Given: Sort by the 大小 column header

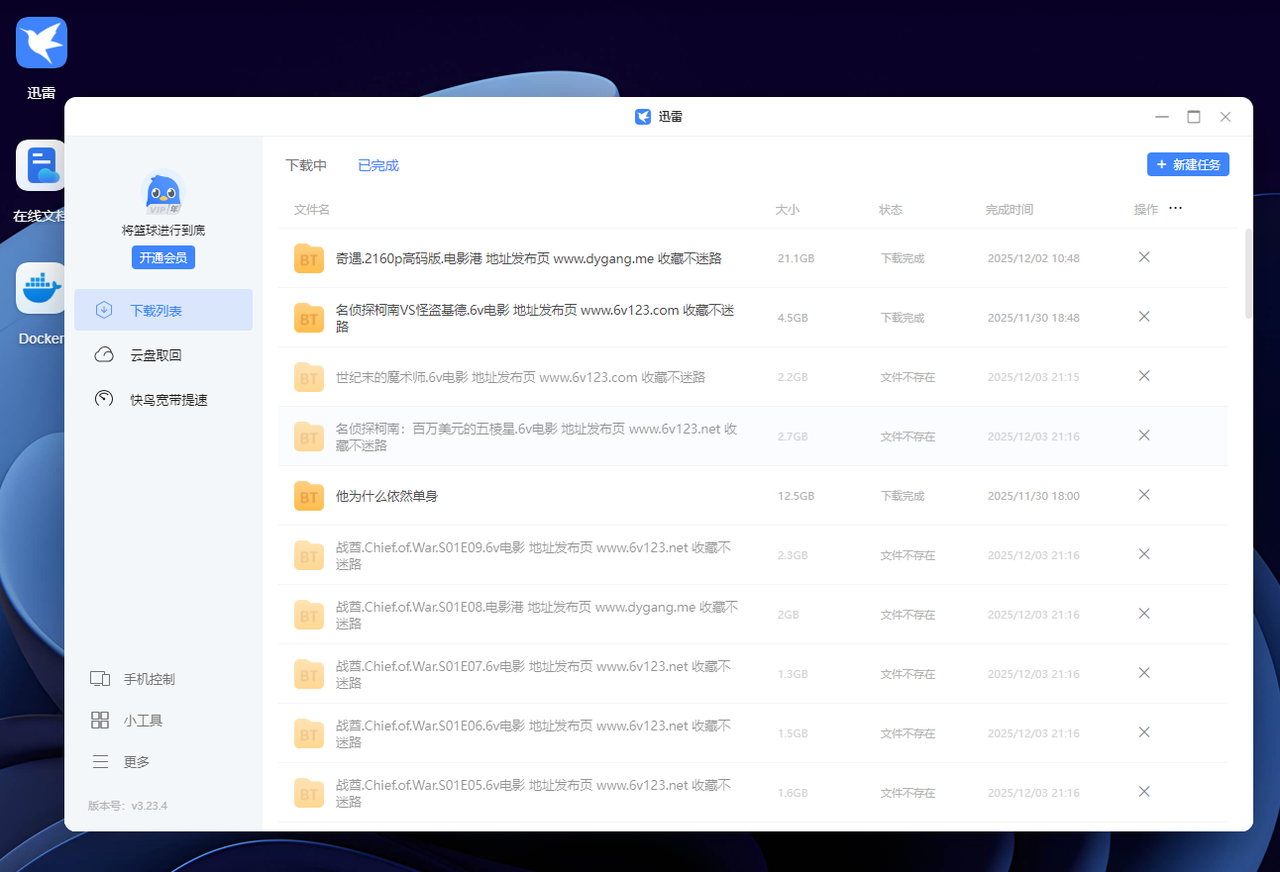Looking at the screenshot, I should [787, 210].
